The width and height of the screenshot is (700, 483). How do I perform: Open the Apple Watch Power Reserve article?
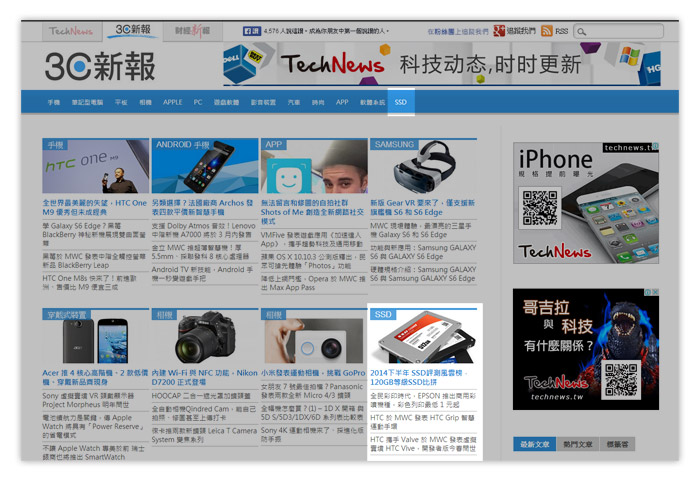[93, 426]
